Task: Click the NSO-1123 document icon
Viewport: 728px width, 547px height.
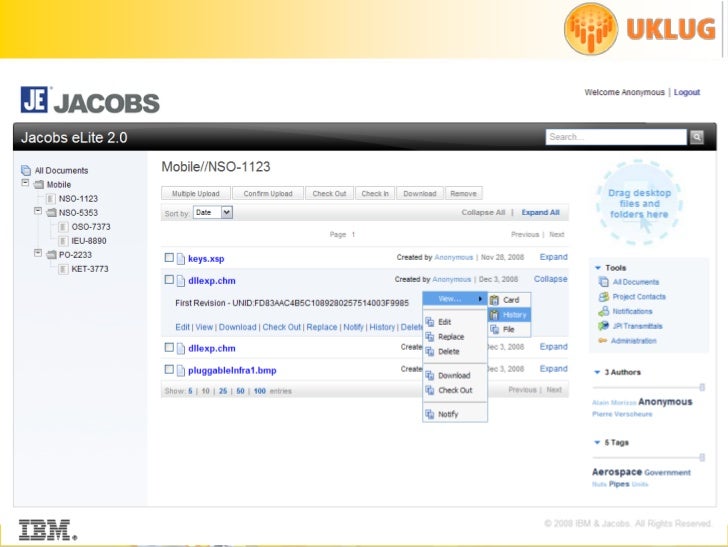Action: point(51,199)
